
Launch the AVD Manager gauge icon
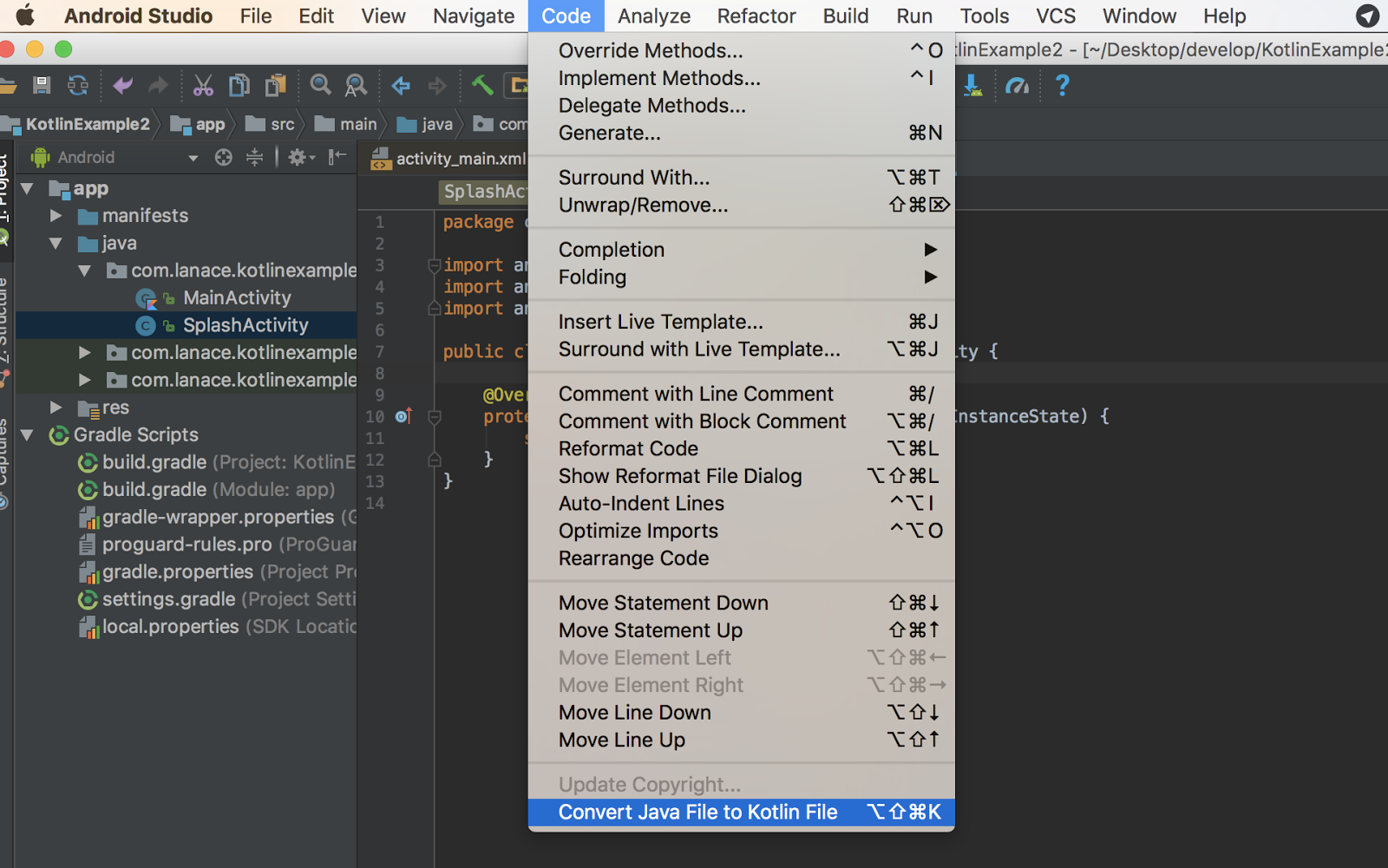[x=1018, y=85]
